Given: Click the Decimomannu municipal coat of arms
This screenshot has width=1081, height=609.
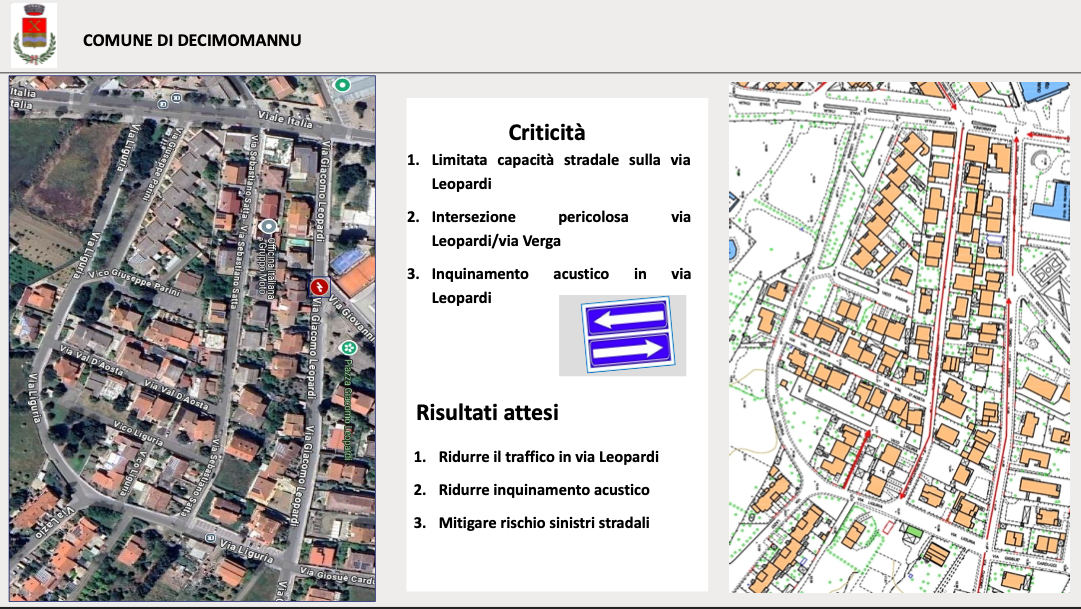Looking at the screenshot, I should [34, 36].
